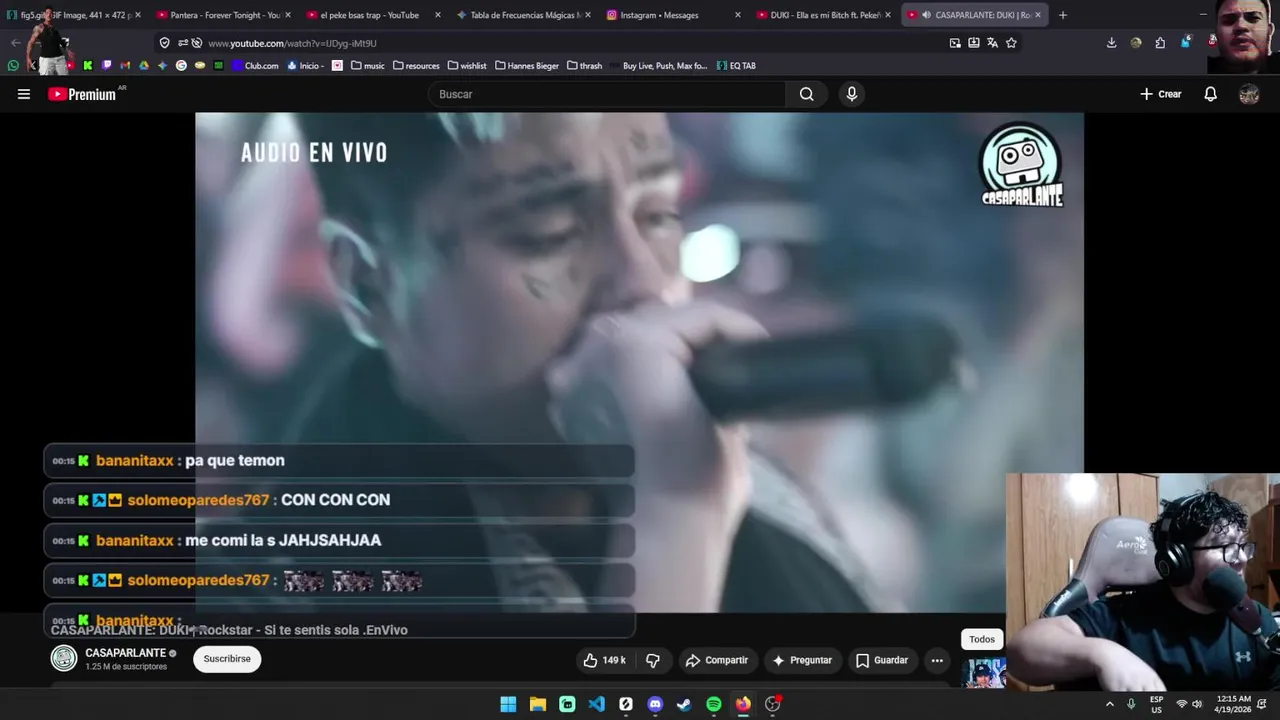This screenshot has width=1280, height=720.
Task: Open the Firefox extensions puzzle icon
Action: (x=1160, y=43)
